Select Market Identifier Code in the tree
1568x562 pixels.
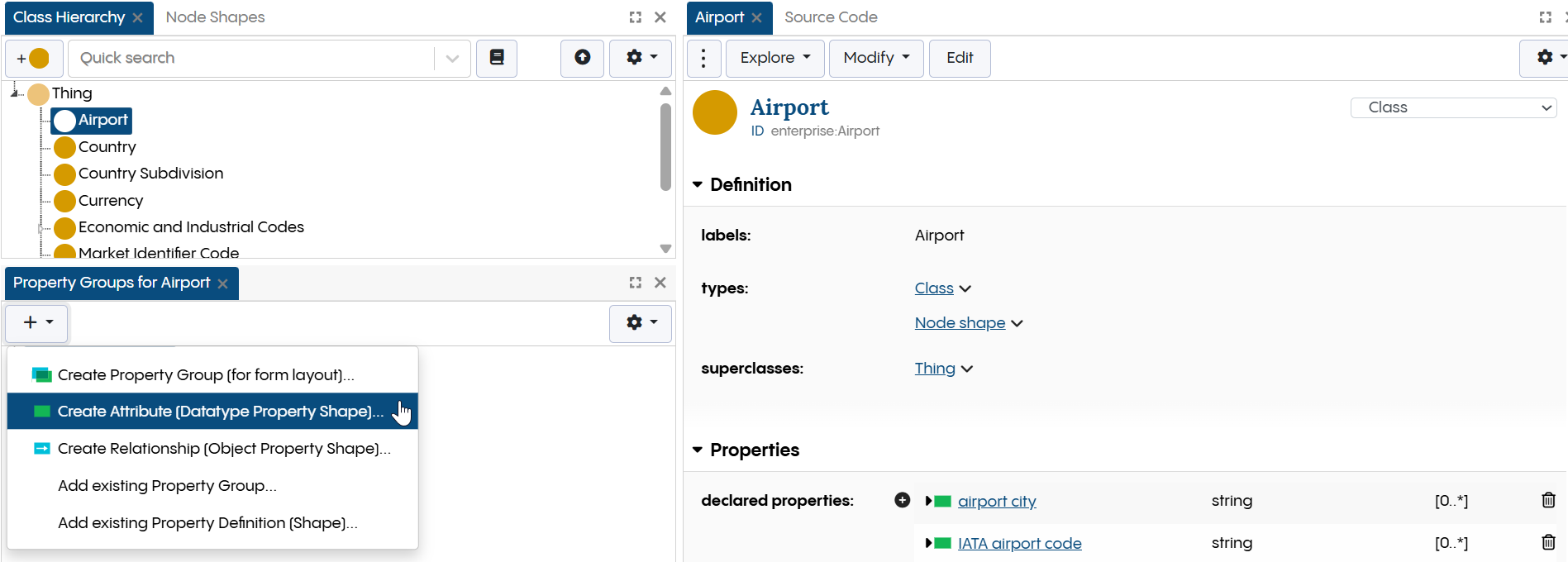pyautogui.click(x=159, y=252)
